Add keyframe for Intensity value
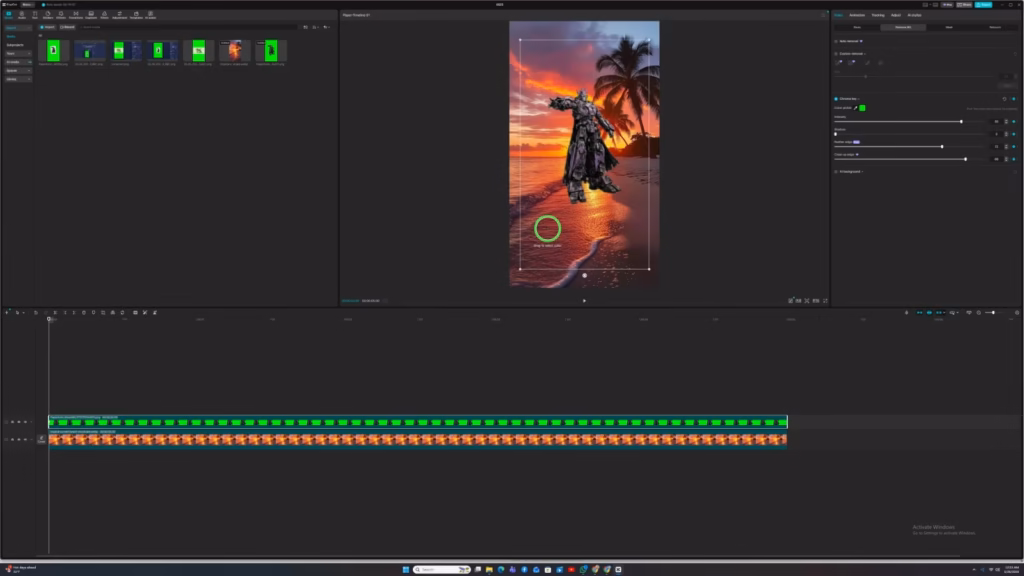The image size is (1024, 576). (x=1014, y=121)
